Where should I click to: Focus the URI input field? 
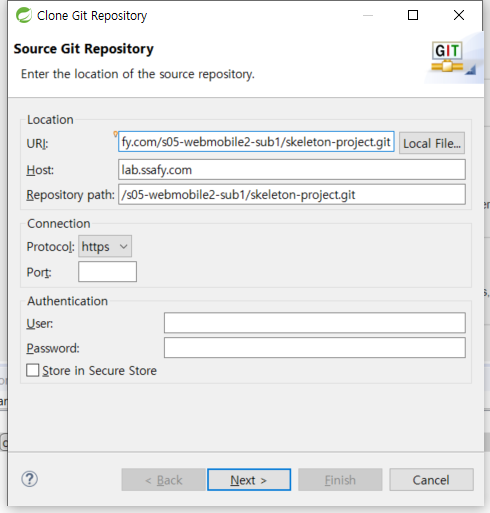pyautogui.click(x=256, y=142)
